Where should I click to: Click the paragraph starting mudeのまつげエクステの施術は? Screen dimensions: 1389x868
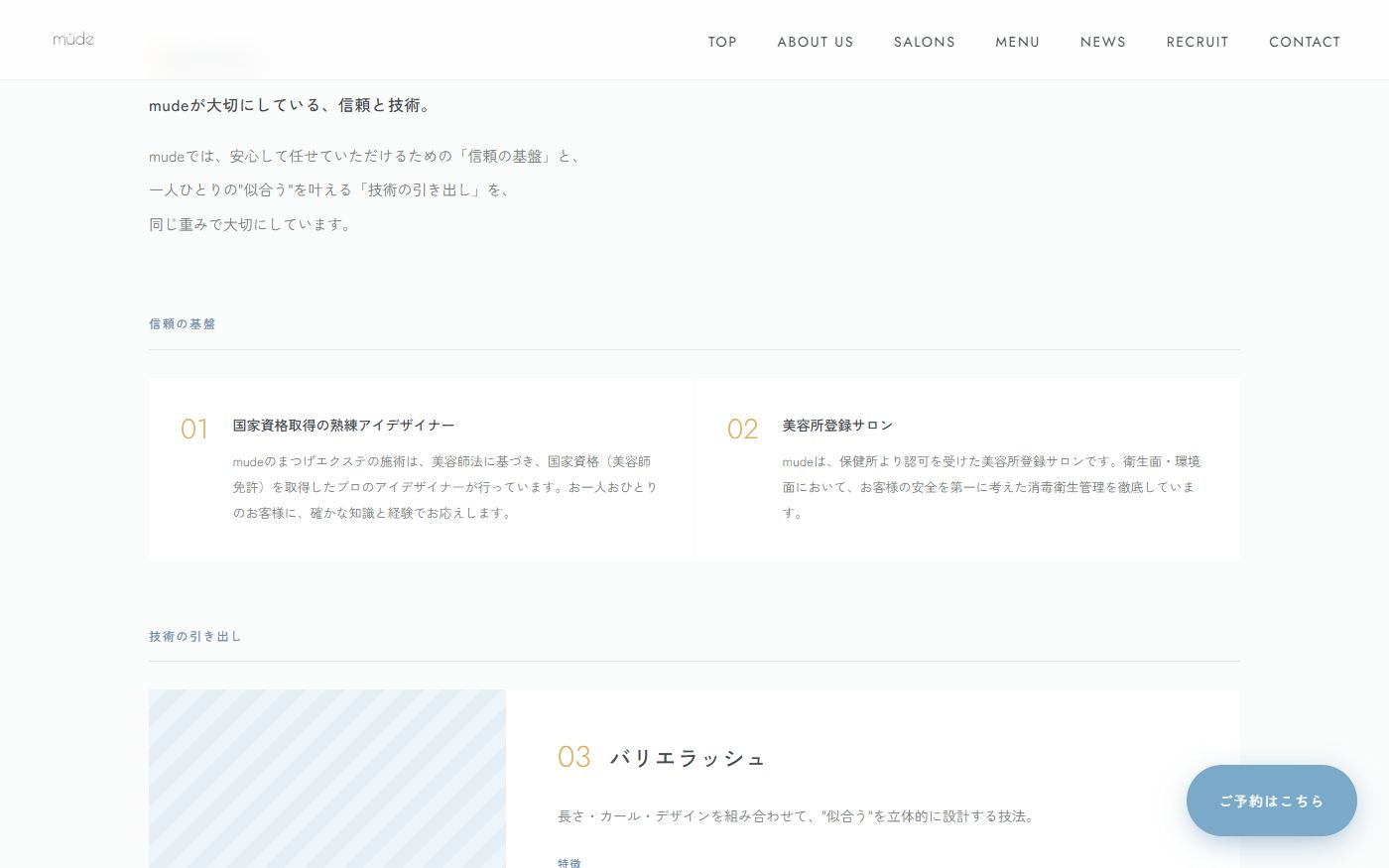tap(445, 487)
